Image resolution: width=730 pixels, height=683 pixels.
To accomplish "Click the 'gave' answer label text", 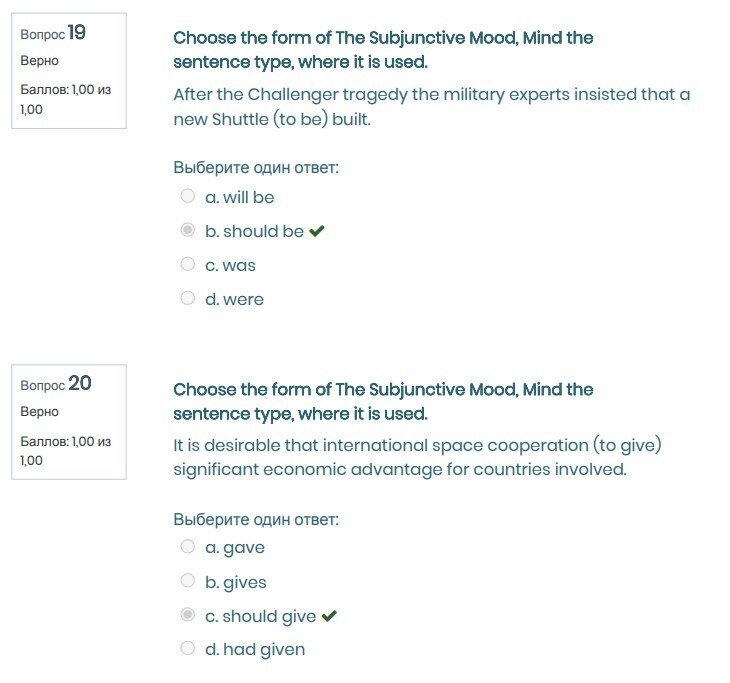I will tap(244, 548).
